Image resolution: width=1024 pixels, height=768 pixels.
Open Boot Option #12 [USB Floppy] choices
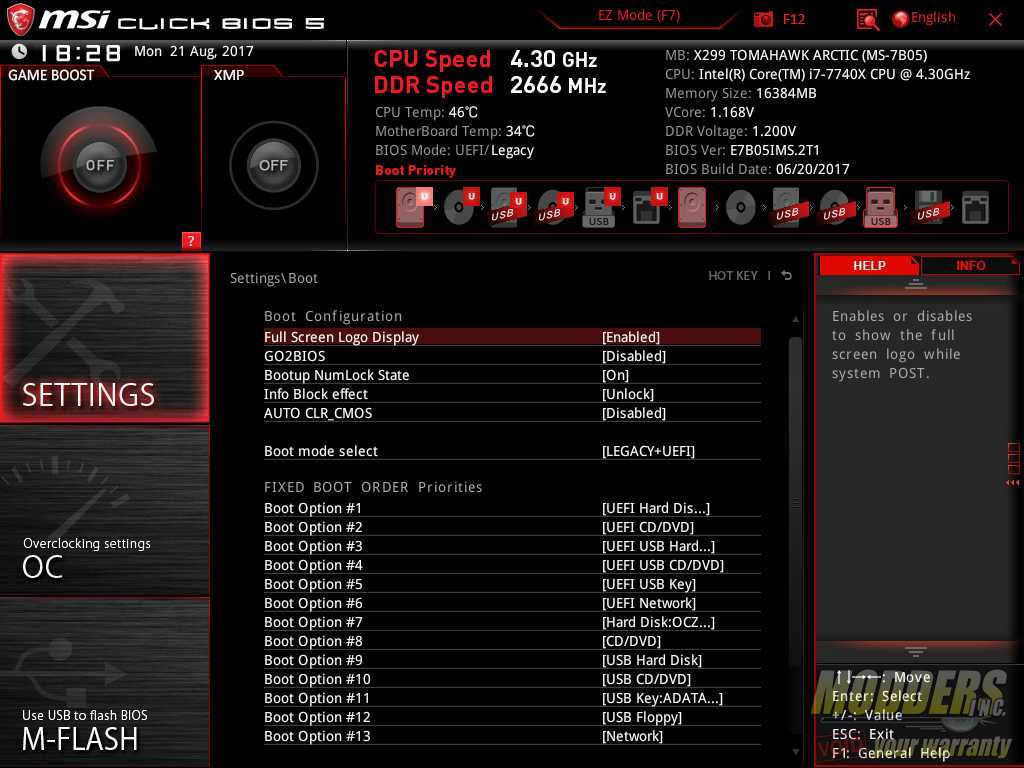pos(512,716)
